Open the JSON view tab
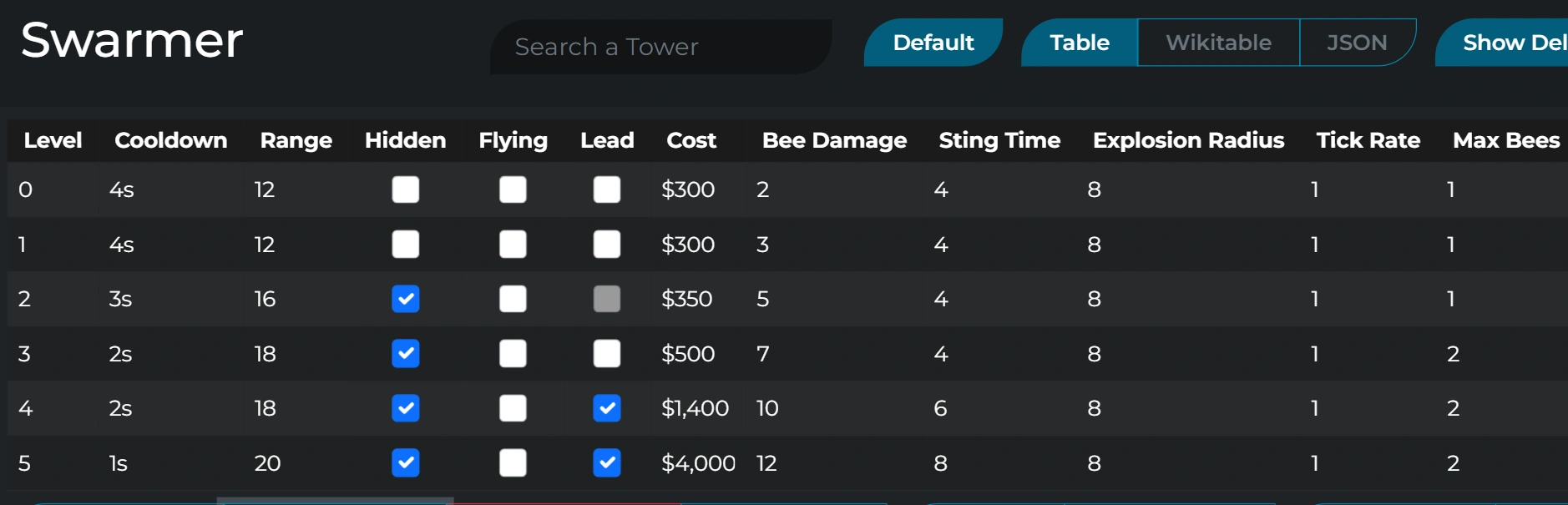This screenshot has width=1568, height=505. click(1357, 43)
